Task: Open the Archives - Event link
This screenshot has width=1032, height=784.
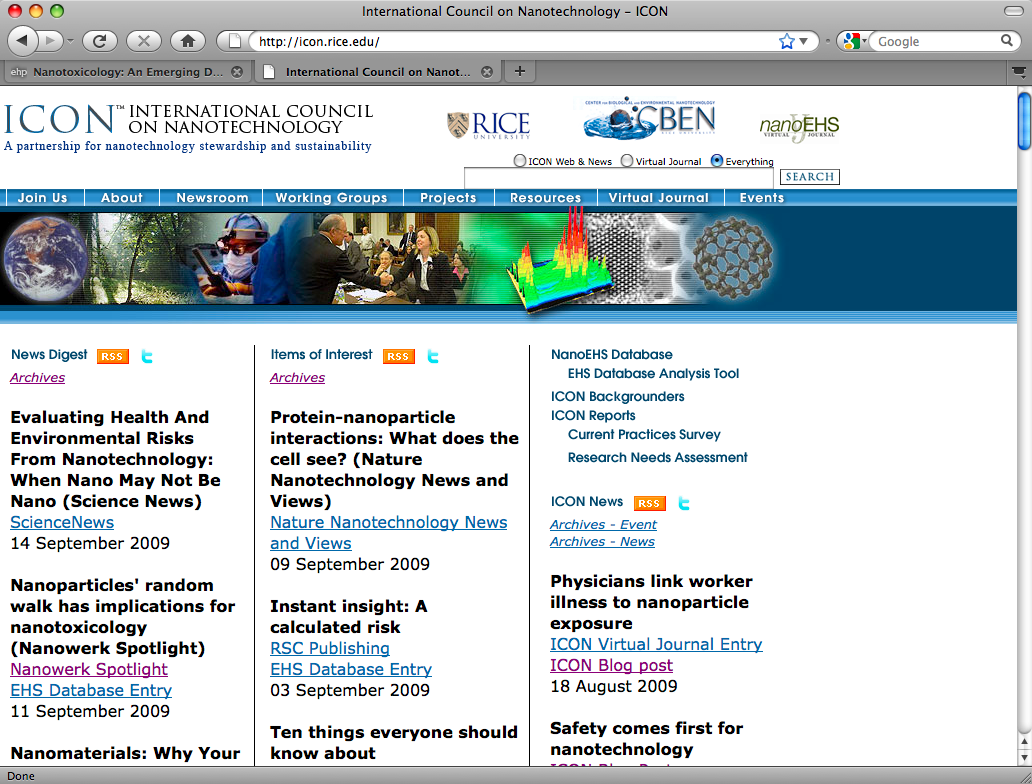Action: pos(603,525)
